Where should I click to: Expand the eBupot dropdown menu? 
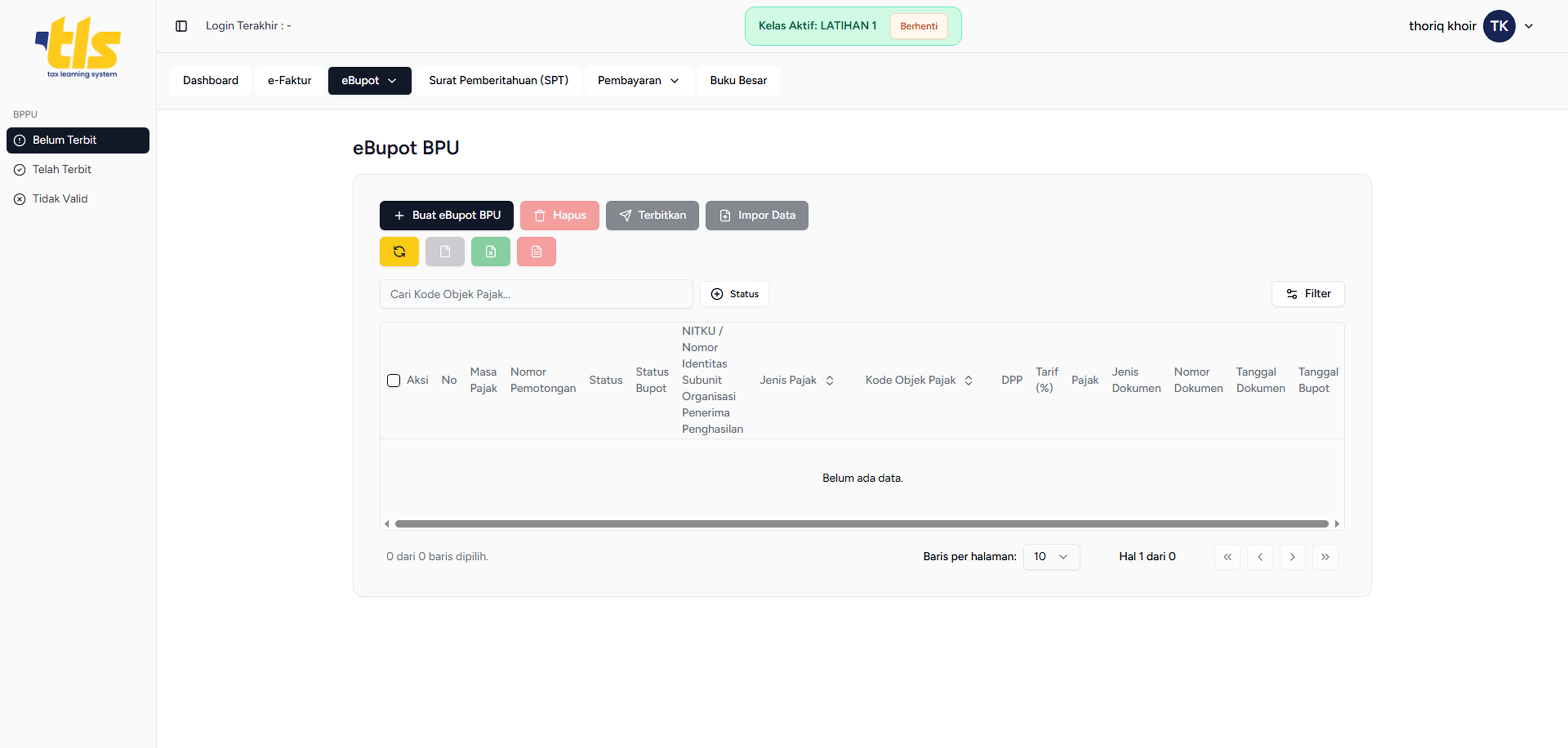tap(369, 80)
